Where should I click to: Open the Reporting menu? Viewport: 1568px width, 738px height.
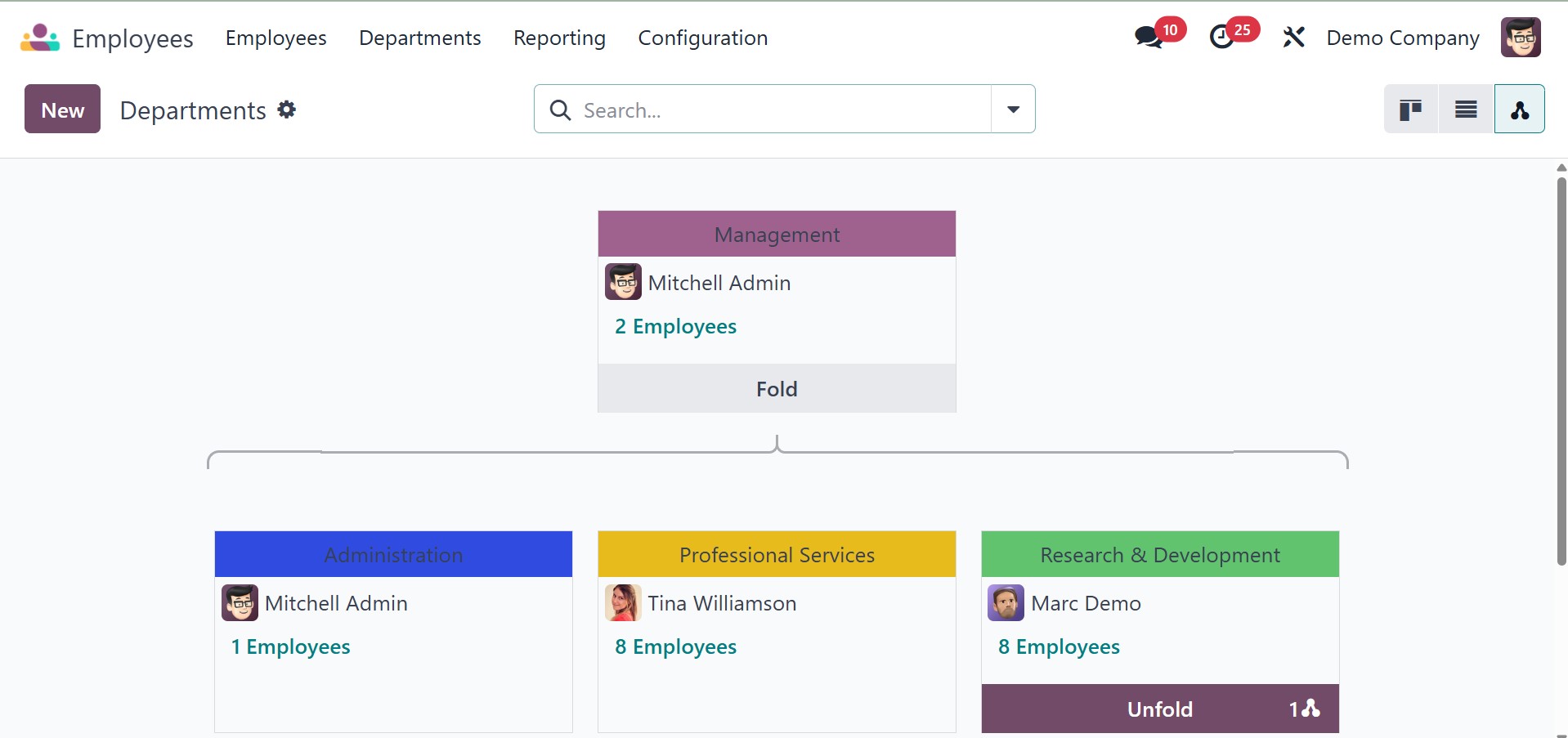(559, 38)
